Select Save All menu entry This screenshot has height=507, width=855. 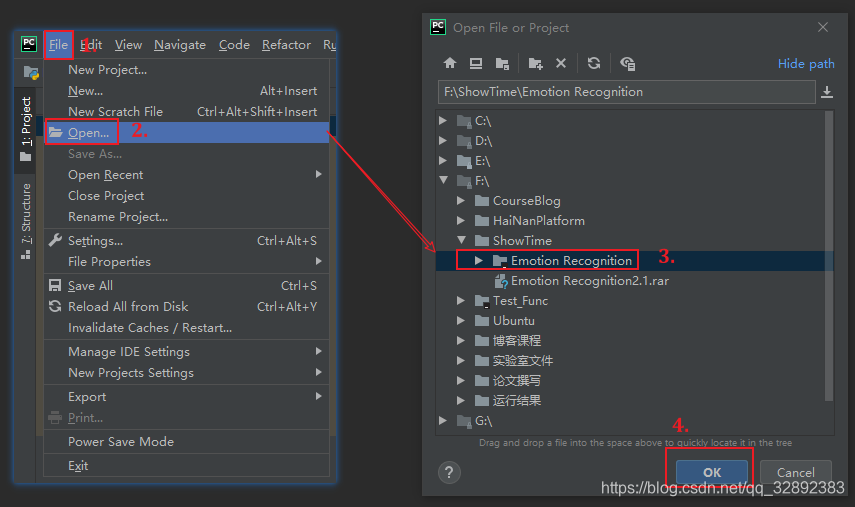pyautogui.click(x=186, y=286)
